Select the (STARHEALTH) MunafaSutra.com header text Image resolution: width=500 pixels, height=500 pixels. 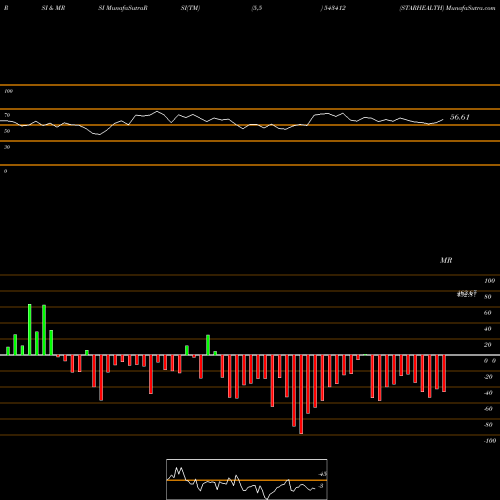coord(447,8)
